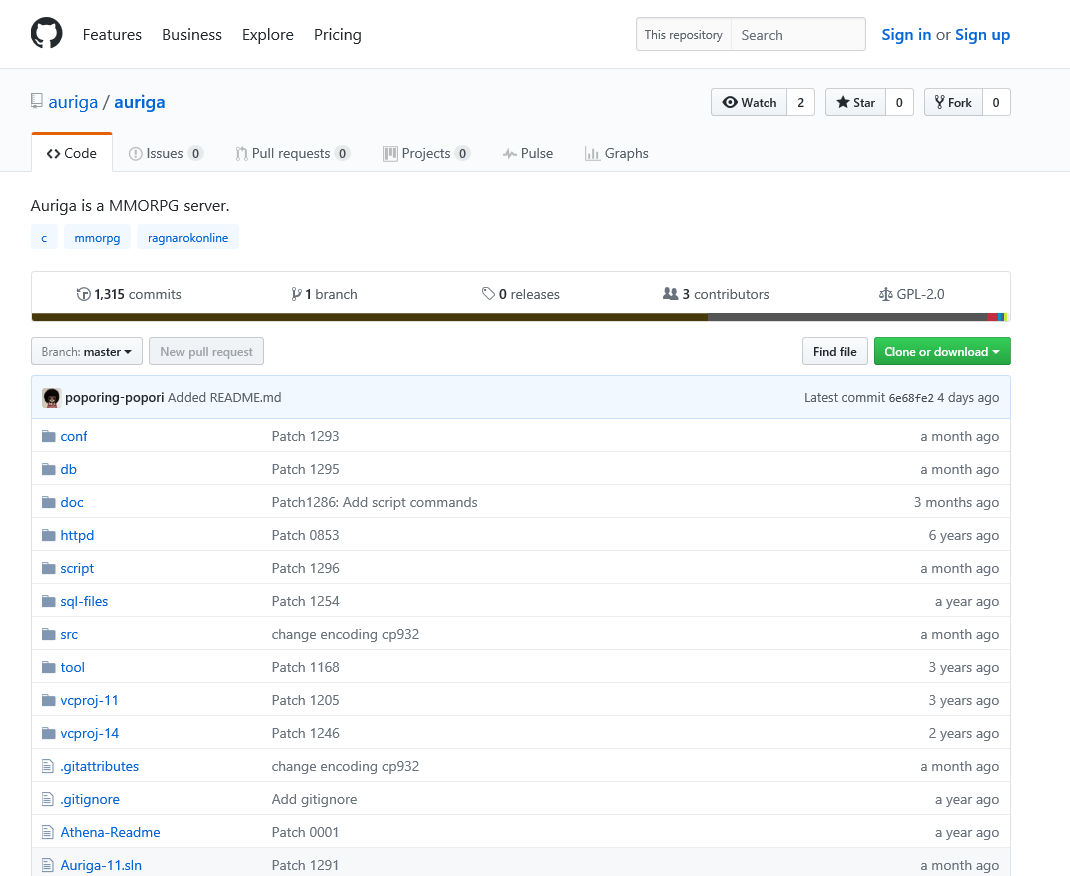Click into the repository Search field
Image resolution: width=1070 pixels, height=876 pixels.
[x=798, y=35]
